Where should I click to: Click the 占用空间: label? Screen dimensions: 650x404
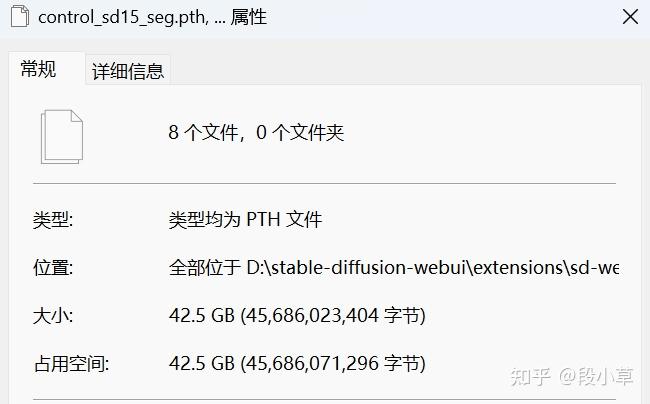point(71,364)
